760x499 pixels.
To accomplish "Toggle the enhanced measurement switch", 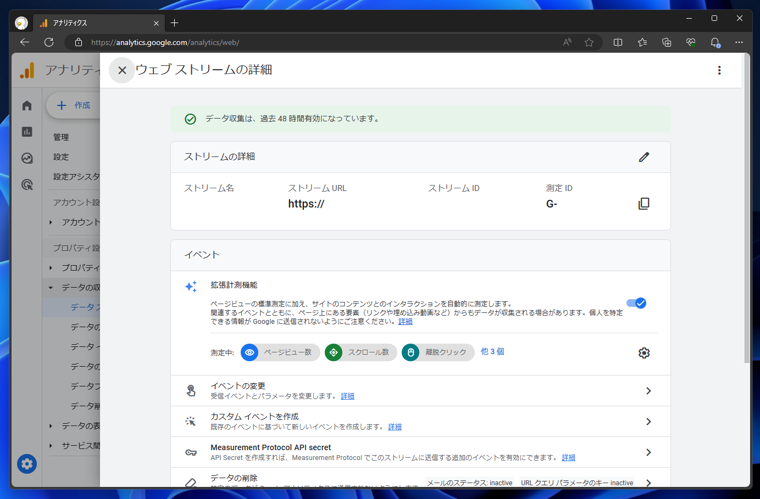I will [636, 303].
